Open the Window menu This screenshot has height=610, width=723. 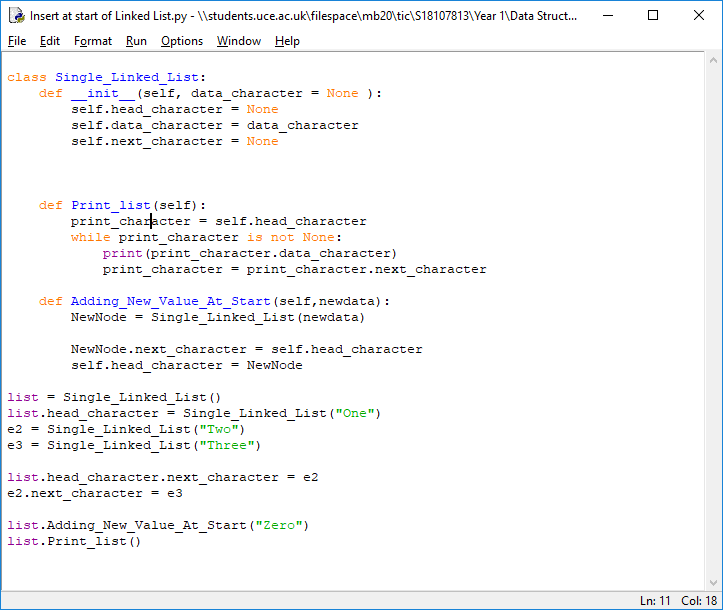point(239,41)
